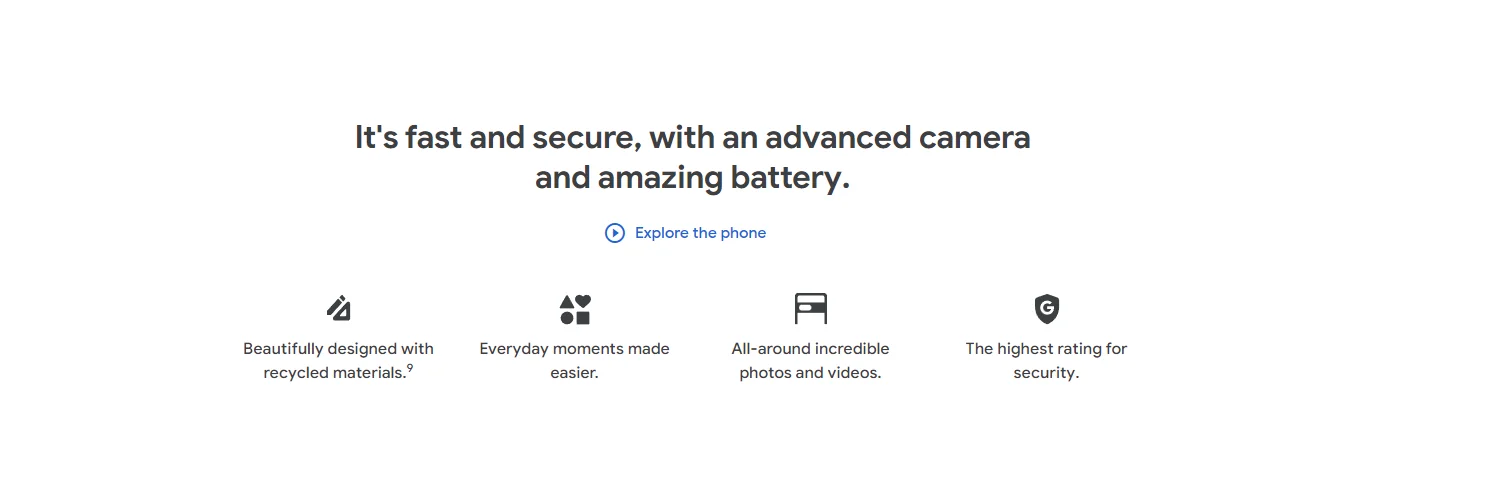Click the "The highest rating for" text line

point(1046,349)
